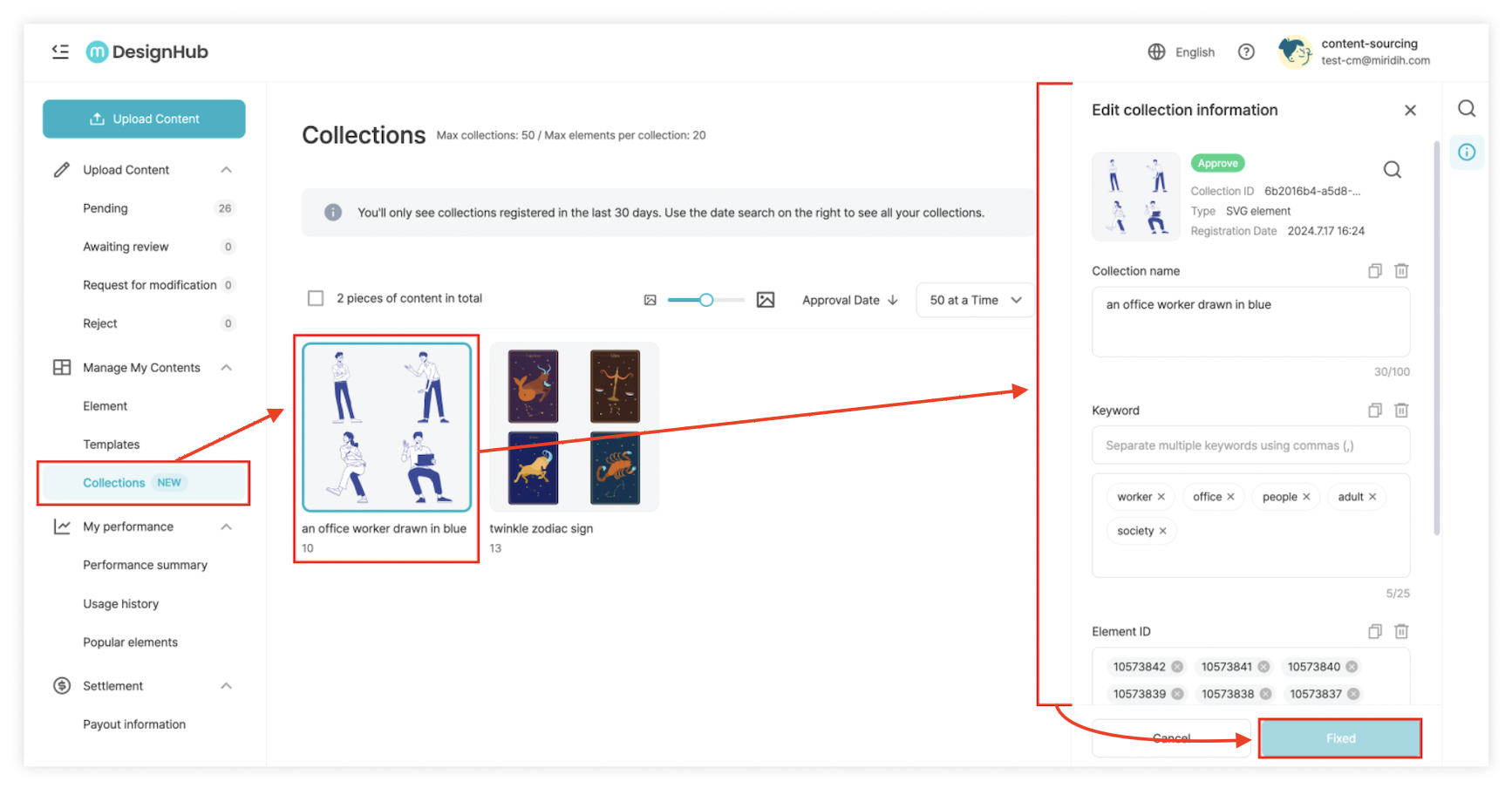Click the sidebar collapse menu icon
The width and height of the screenshot is (1512, 788).
tap(60, 51)
